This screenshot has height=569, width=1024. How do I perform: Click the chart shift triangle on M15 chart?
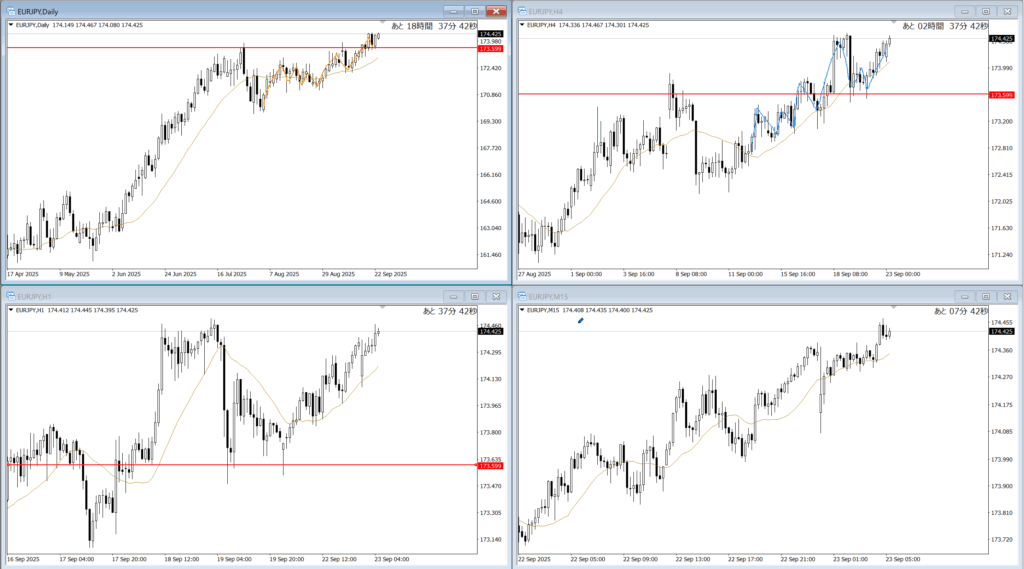[895, 306]
